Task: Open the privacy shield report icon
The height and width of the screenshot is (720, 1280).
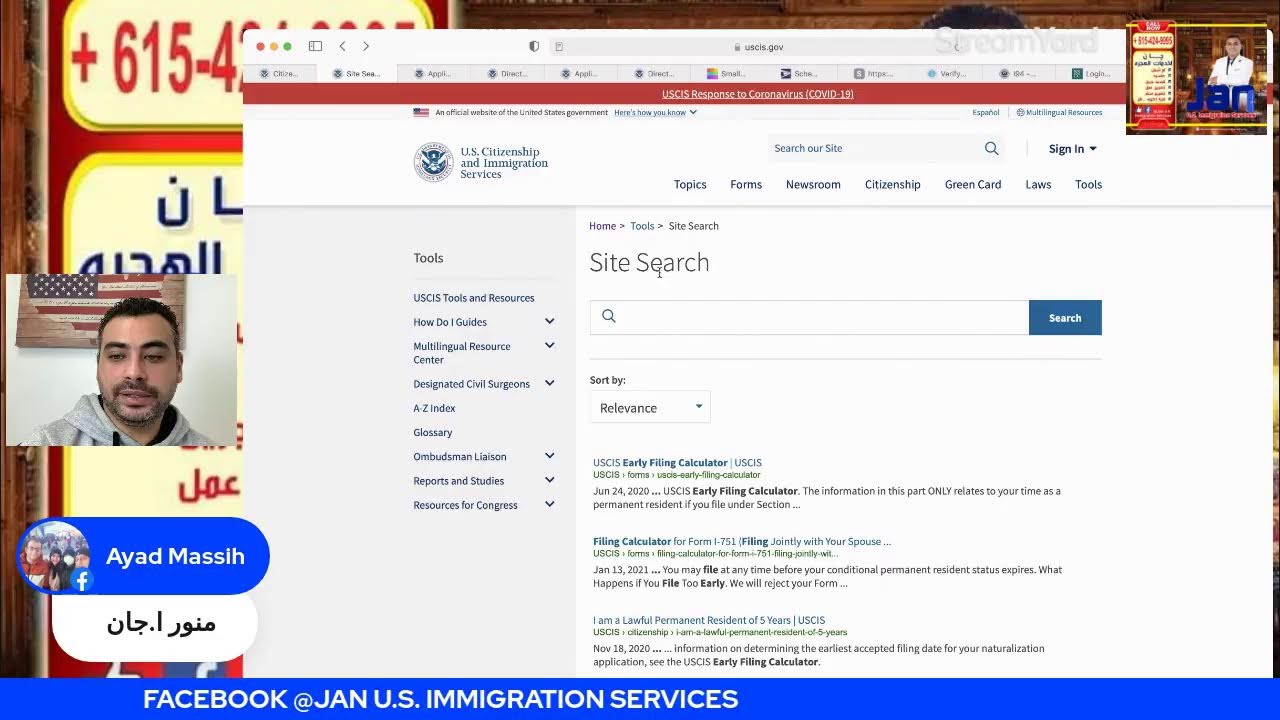Action: pyautogui.click(x=534, y=46)
